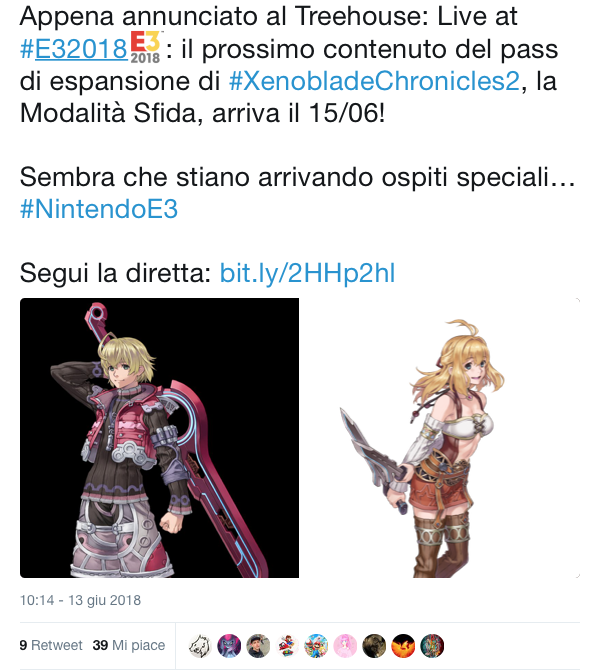Open the Mario Odyssey cap-throw avatar

pyautogui.click(x=287, y=645)
